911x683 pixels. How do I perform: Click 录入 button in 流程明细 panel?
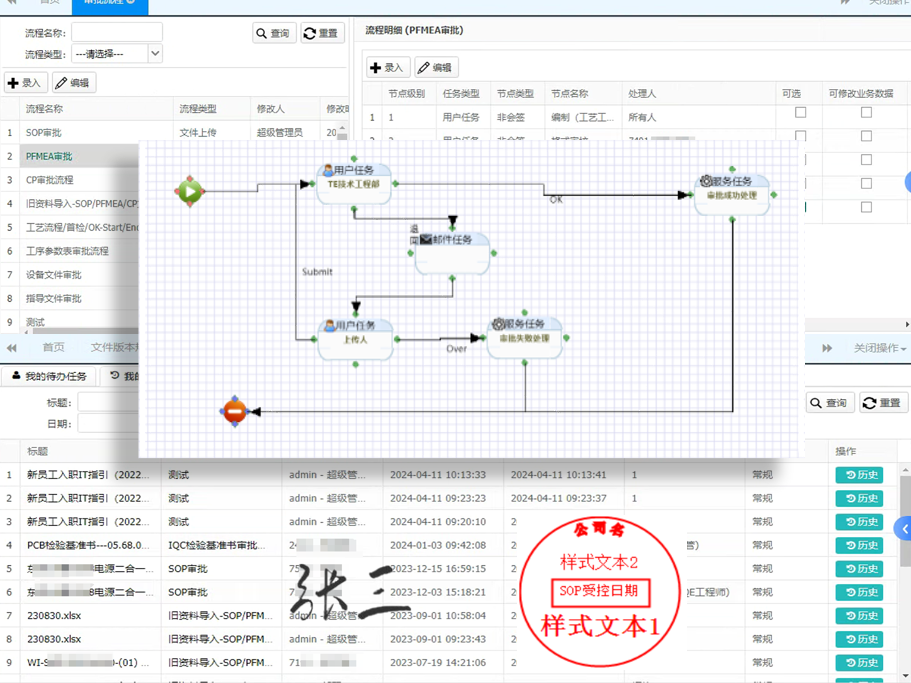coord(388,67)
